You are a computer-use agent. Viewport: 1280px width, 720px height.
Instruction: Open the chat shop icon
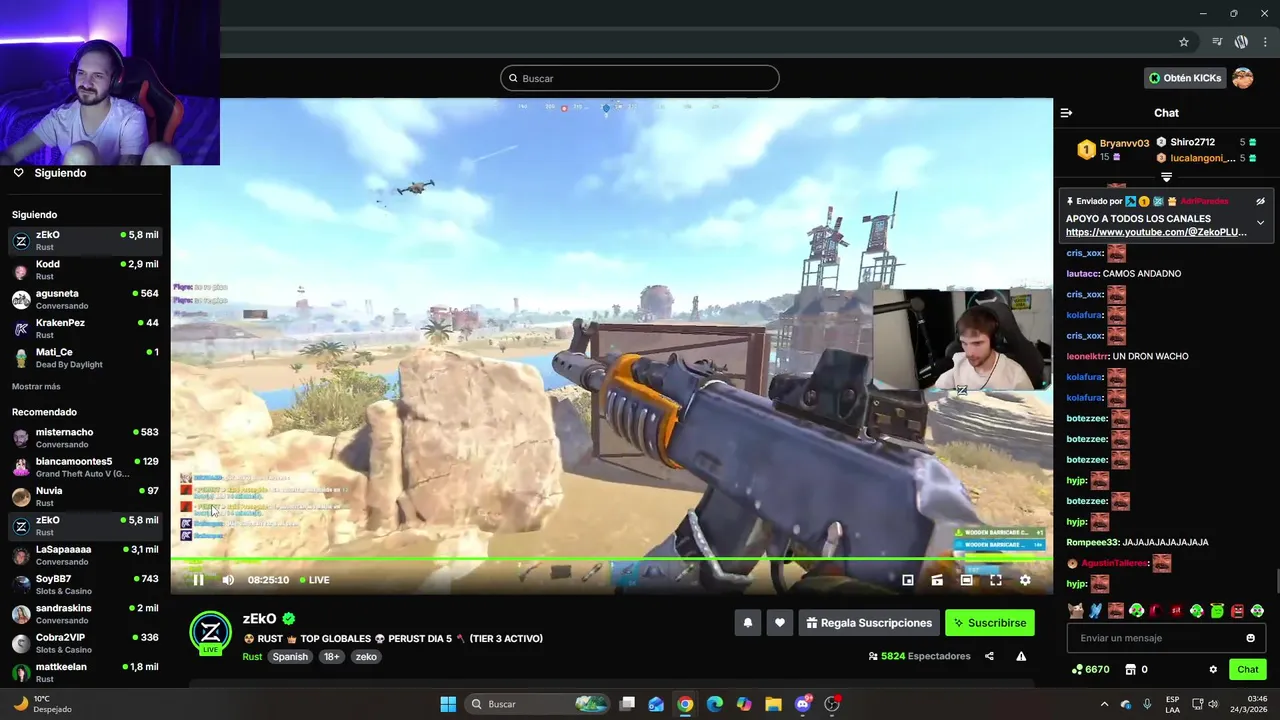point(1130,669)
